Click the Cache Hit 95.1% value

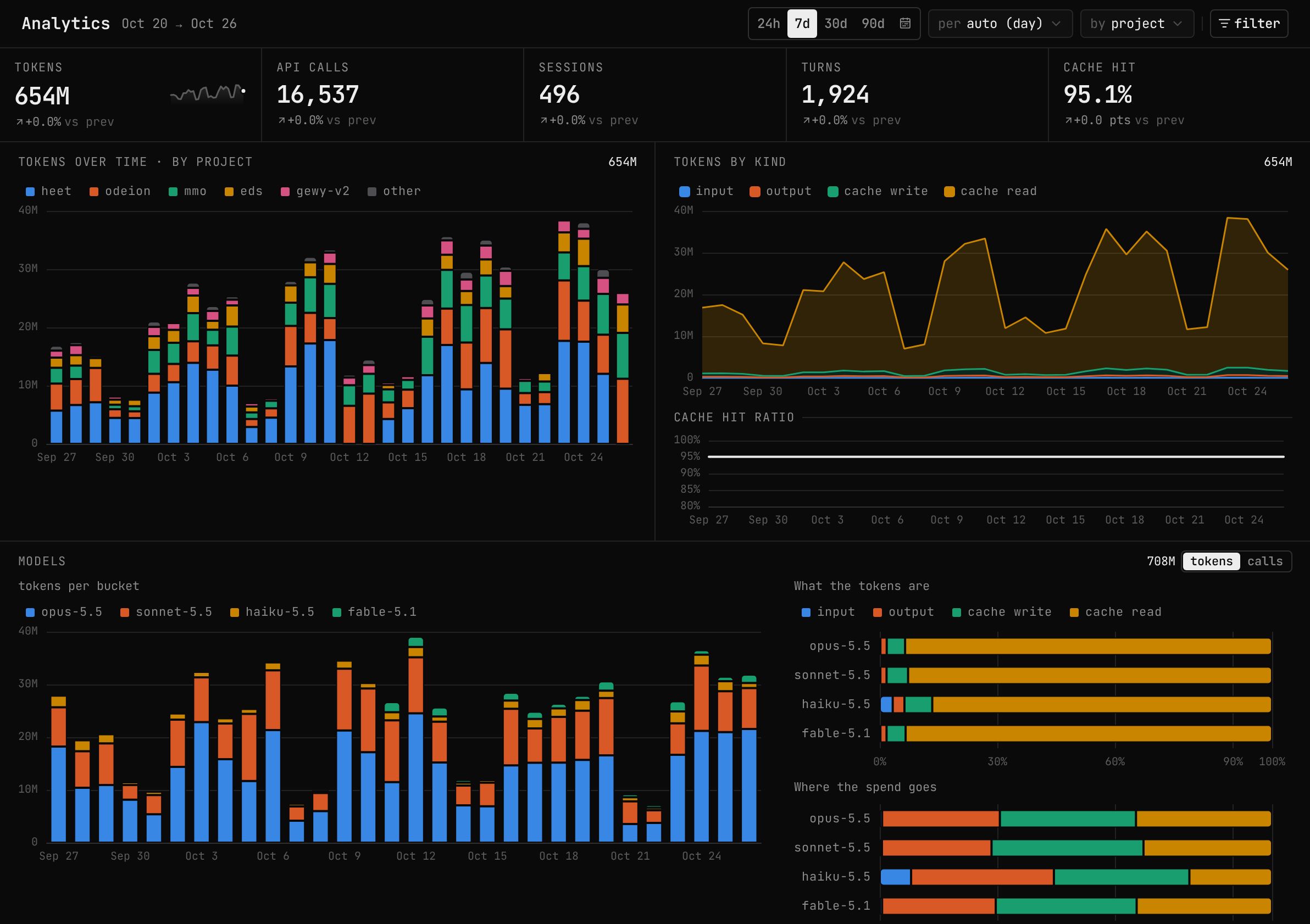click(x=1098, y=94)
